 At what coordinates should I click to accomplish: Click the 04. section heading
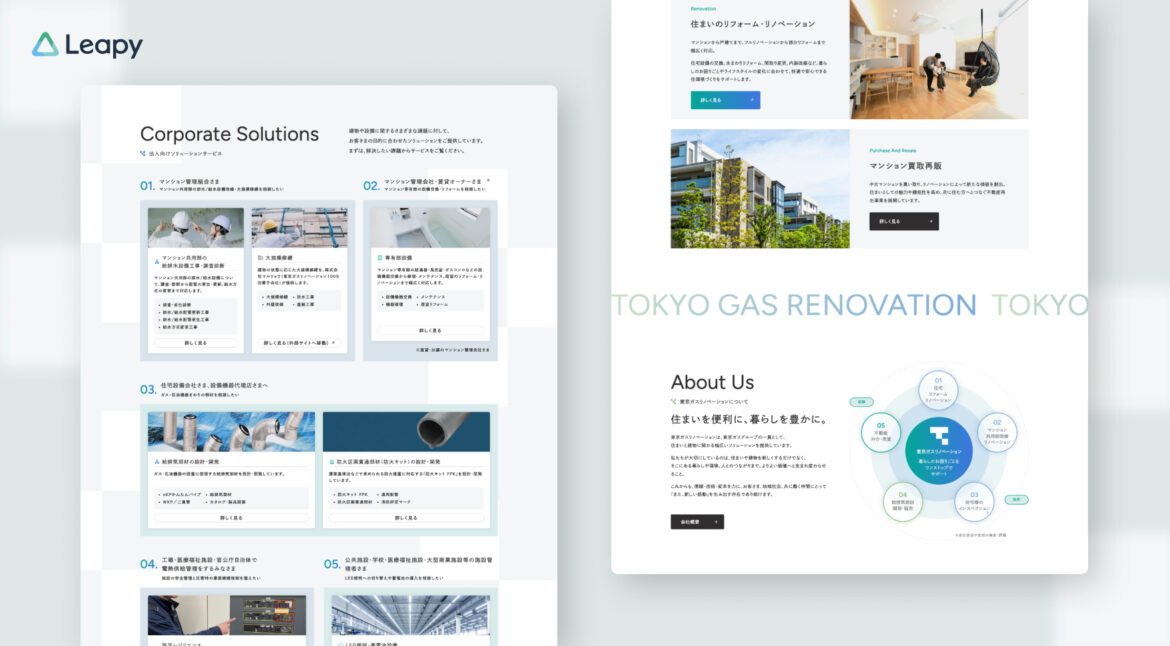click(x=201, y=568)
